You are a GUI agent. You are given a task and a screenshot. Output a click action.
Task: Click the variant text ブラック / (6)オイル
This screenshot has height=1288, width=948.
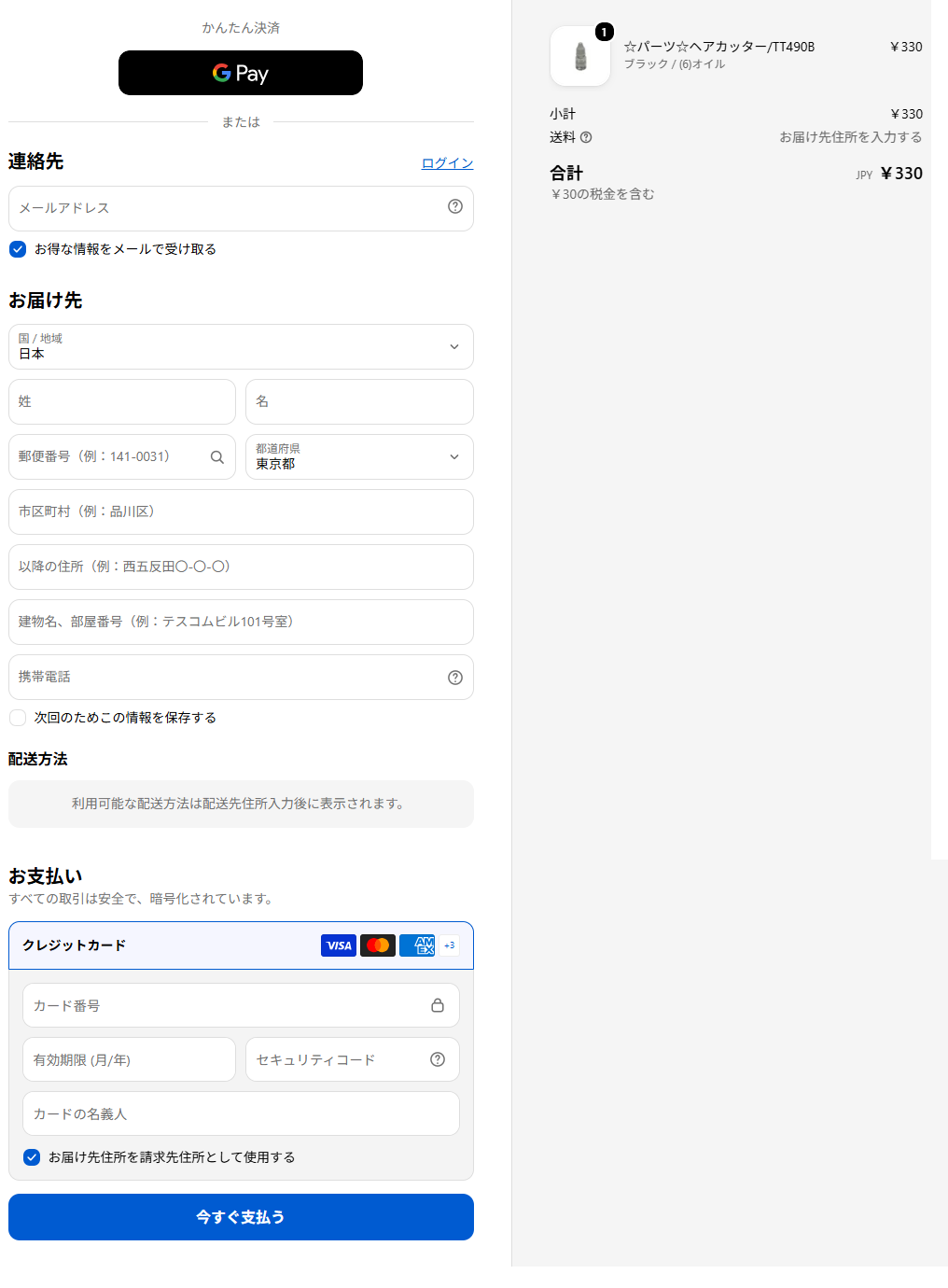pyautogui.click(x=675, y=64)
